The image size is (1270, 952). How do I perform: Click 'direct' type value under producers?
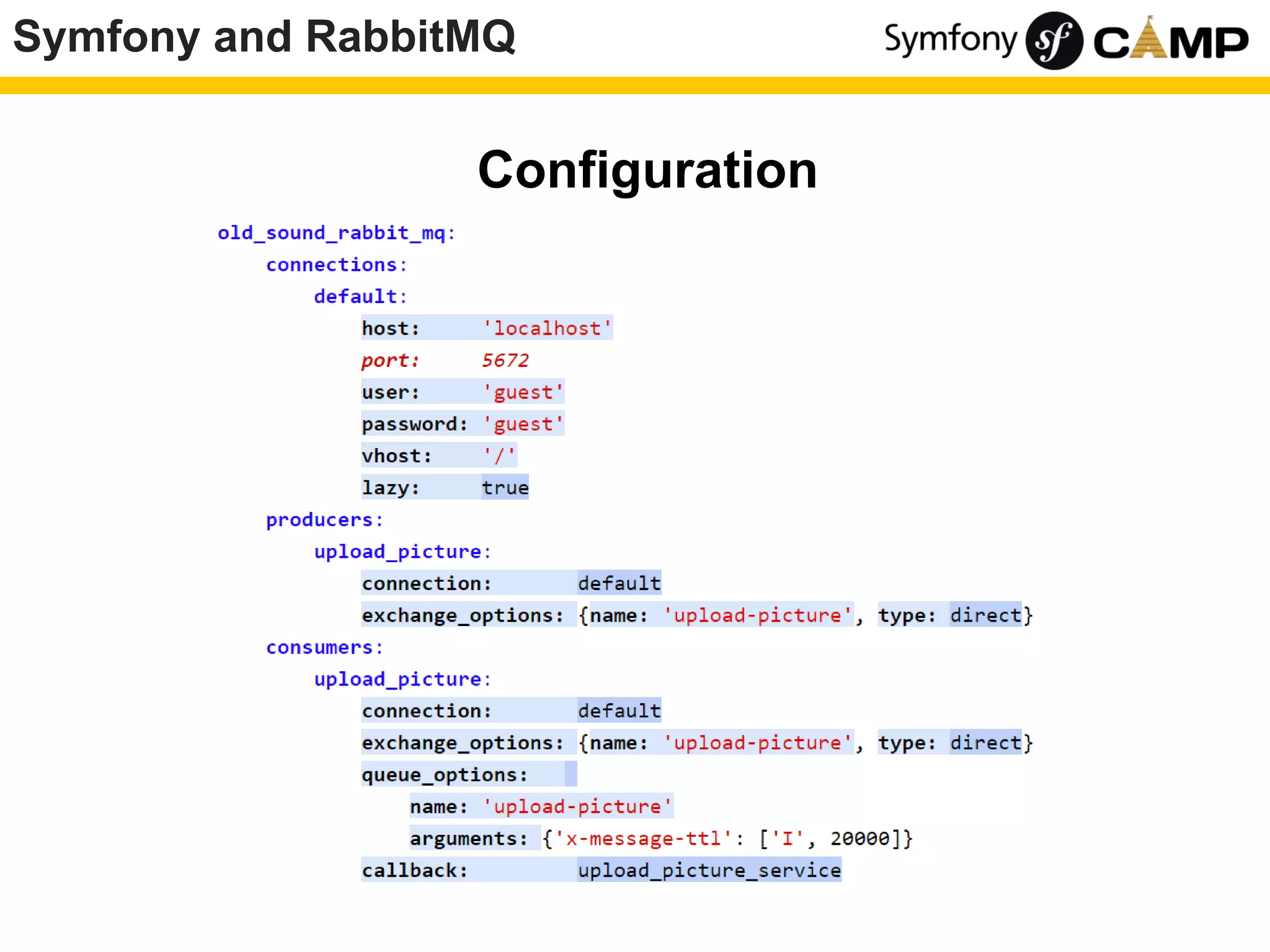pyautogui.click(x=985, y=615)
